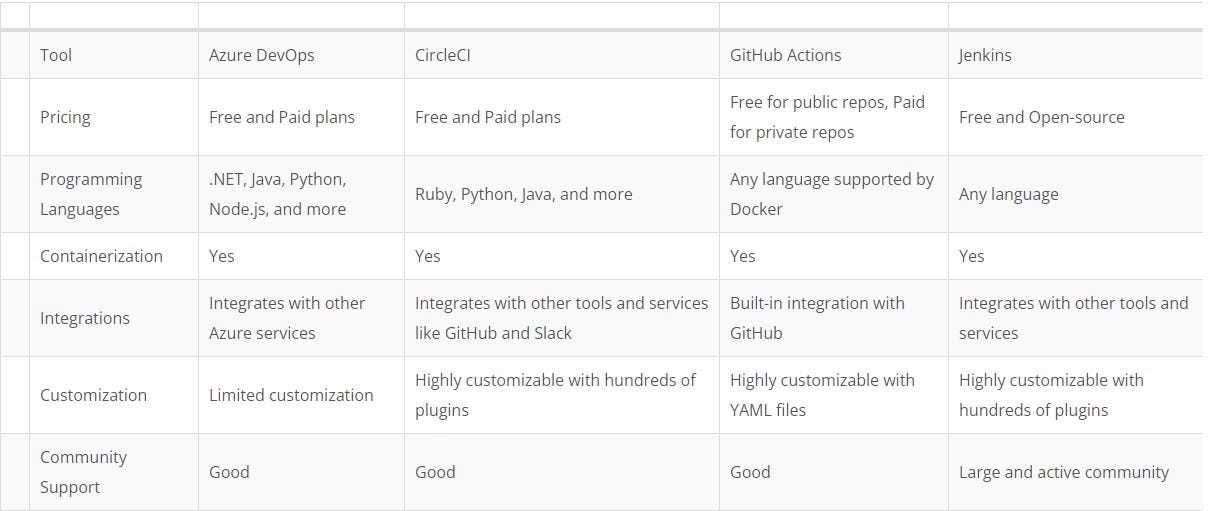Click the Azure DevOps column header cell
The width and height of the screenshot is (1210, 511).
301,55
